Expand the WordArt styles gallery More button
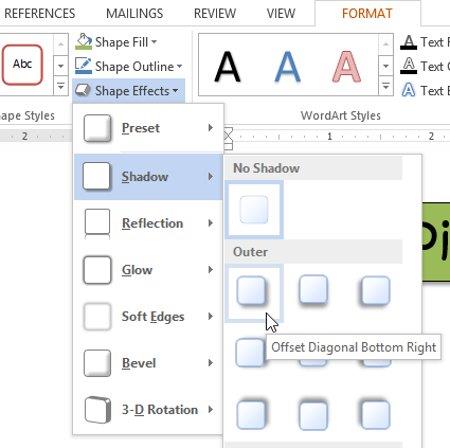Screen dimensions: 450x448 (386, 86)
